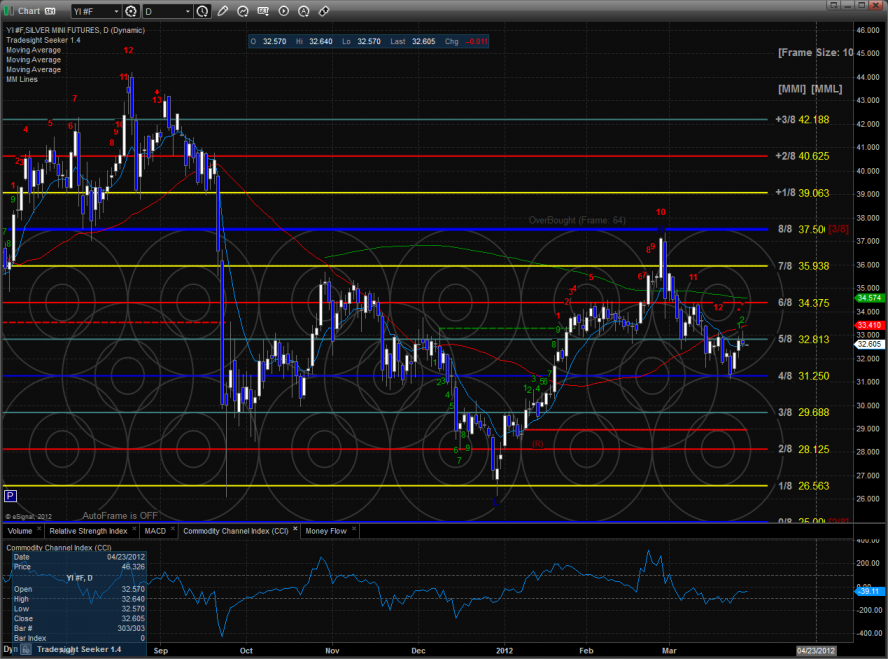Click the link icon in the toolbar
The image size is (888, 659).
[324, 12]
